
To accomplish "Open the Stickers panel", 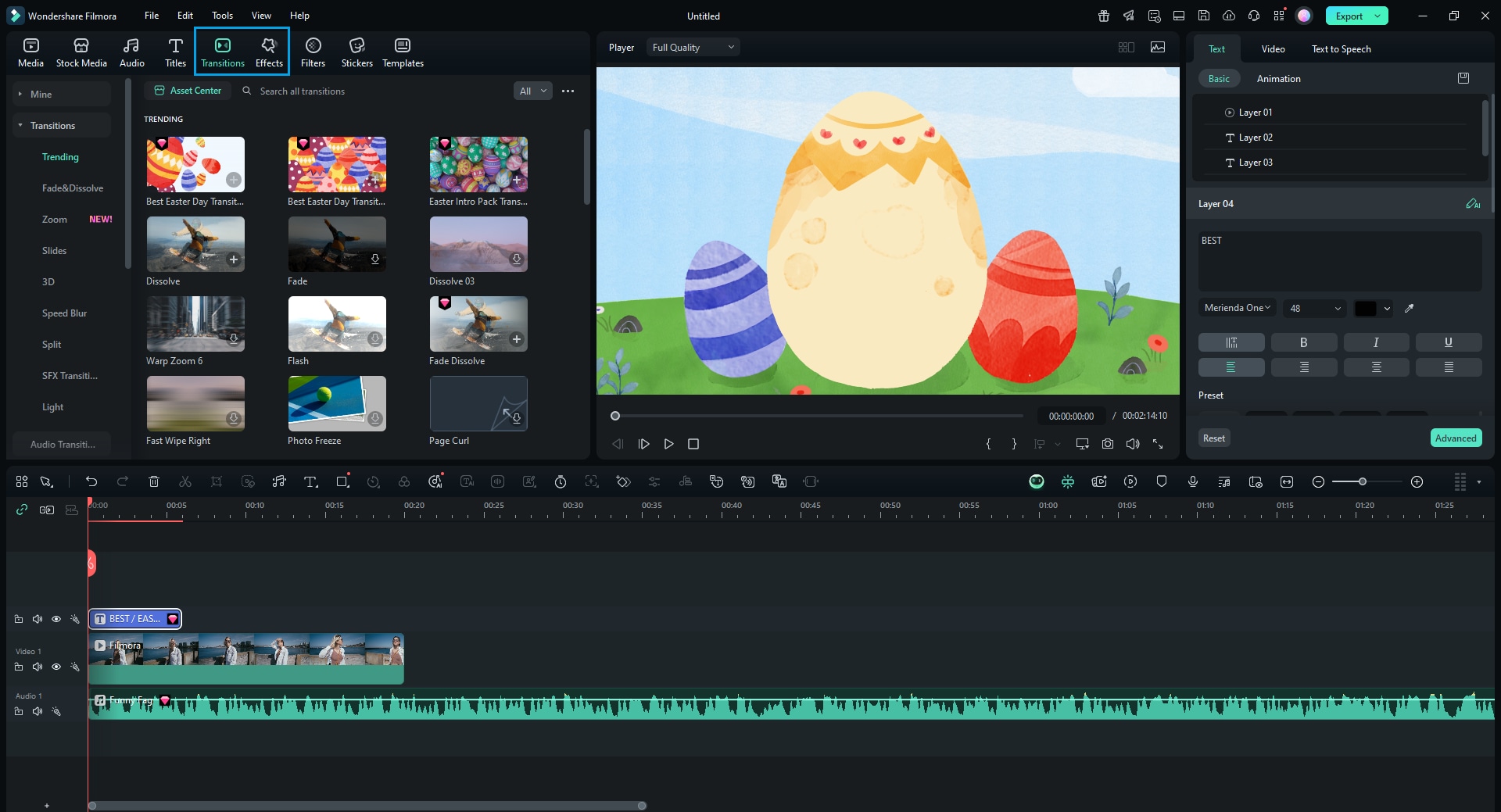I will 356,52.
